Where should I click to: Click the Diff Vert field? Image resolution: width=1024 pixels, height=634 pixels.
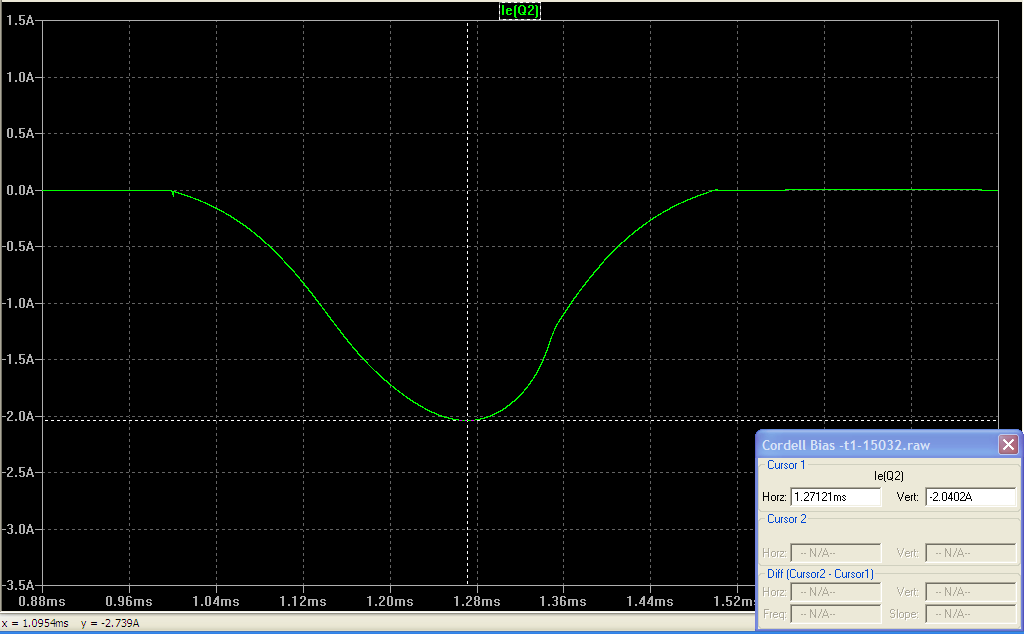click(x=970, y=592)
